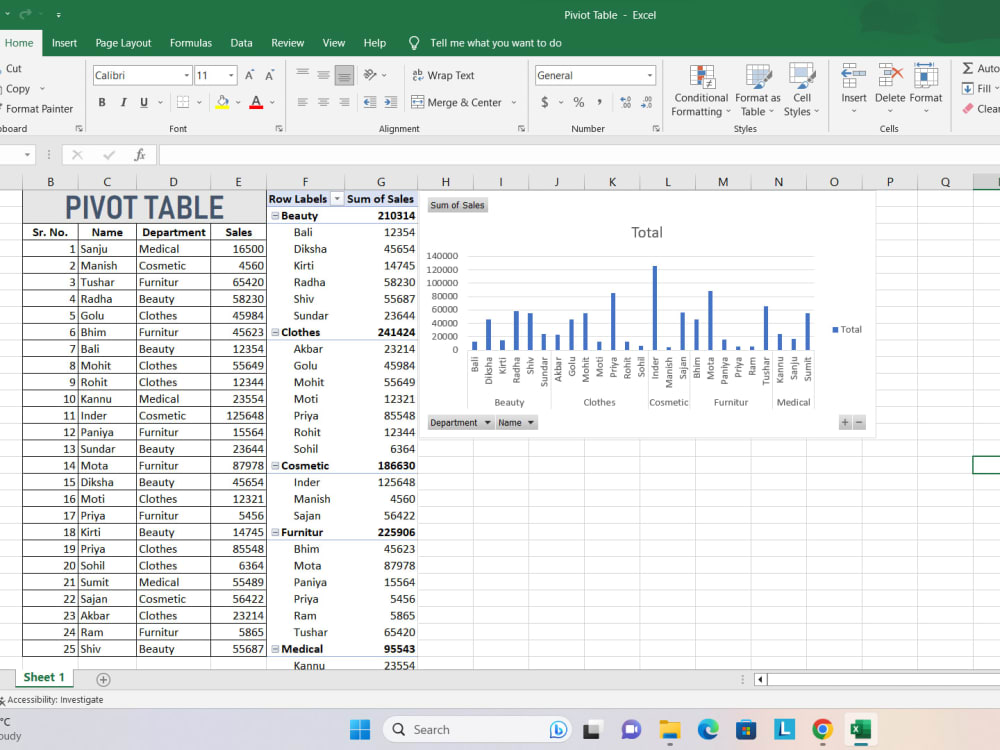This screenshot has height=750, width=1000.
Task: Open the font name dropdown Calibri
Action: pos(187,75)
